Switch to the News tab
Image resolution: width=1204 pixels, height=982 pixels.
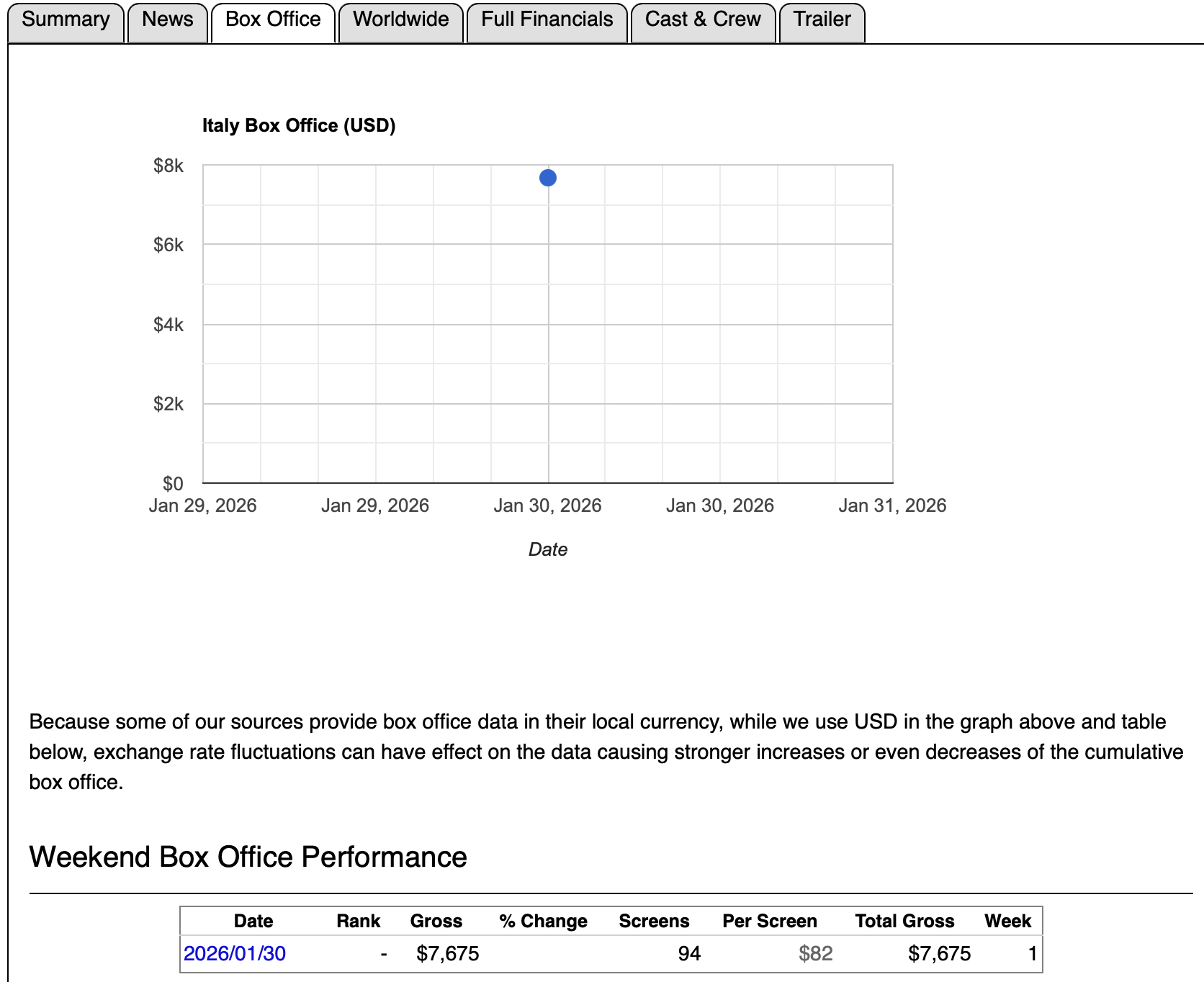pyautogui.click(x=167, y=20)
